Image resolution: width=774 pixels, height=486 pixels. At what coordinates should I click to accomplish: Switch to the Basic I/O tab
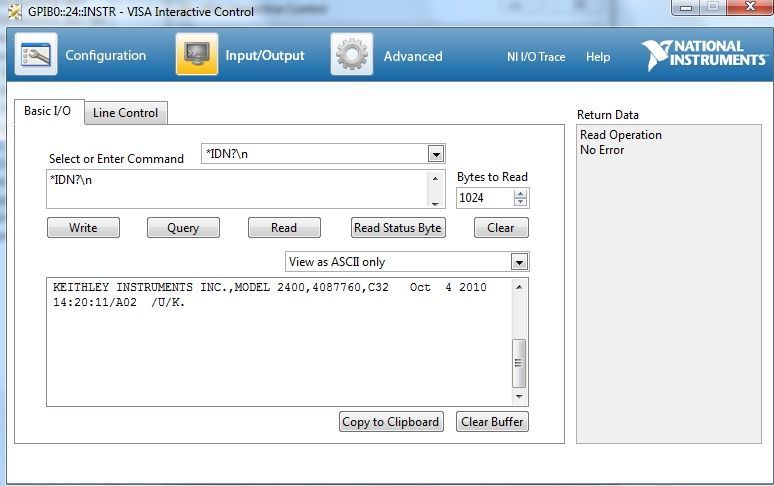point(48,111)
